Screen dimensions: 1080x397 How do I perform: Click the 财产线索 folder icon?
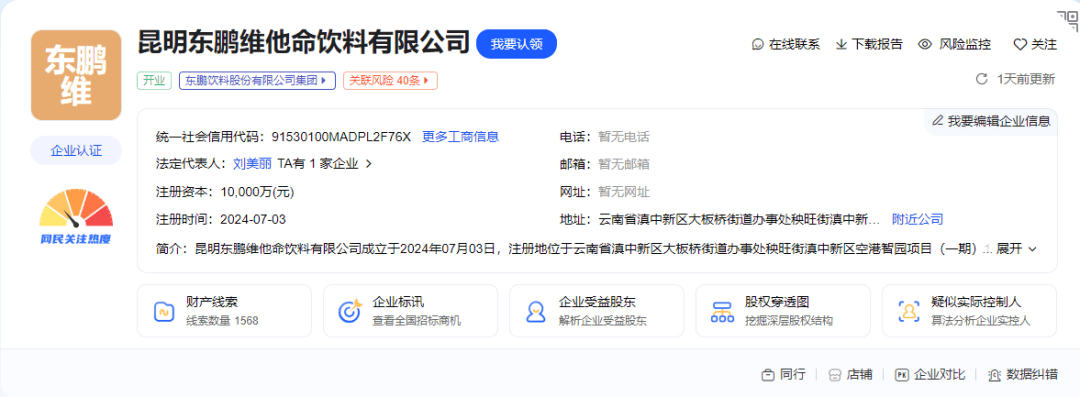(x=163, y=312)
